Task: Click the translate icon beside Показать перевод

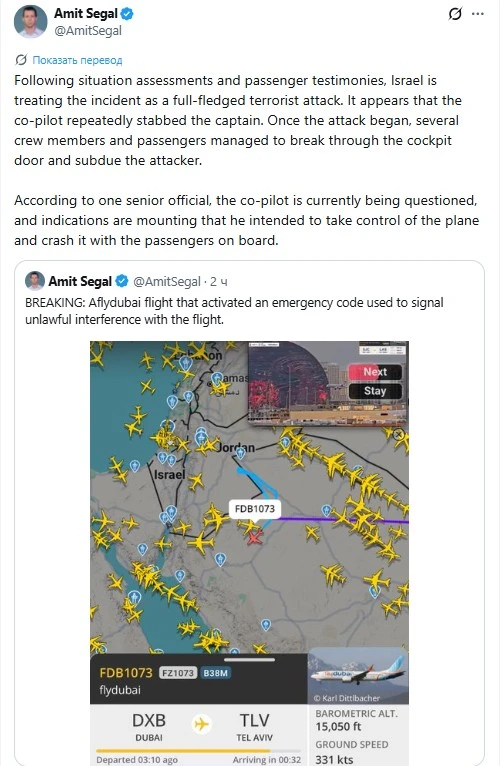Action: point(21,60)
